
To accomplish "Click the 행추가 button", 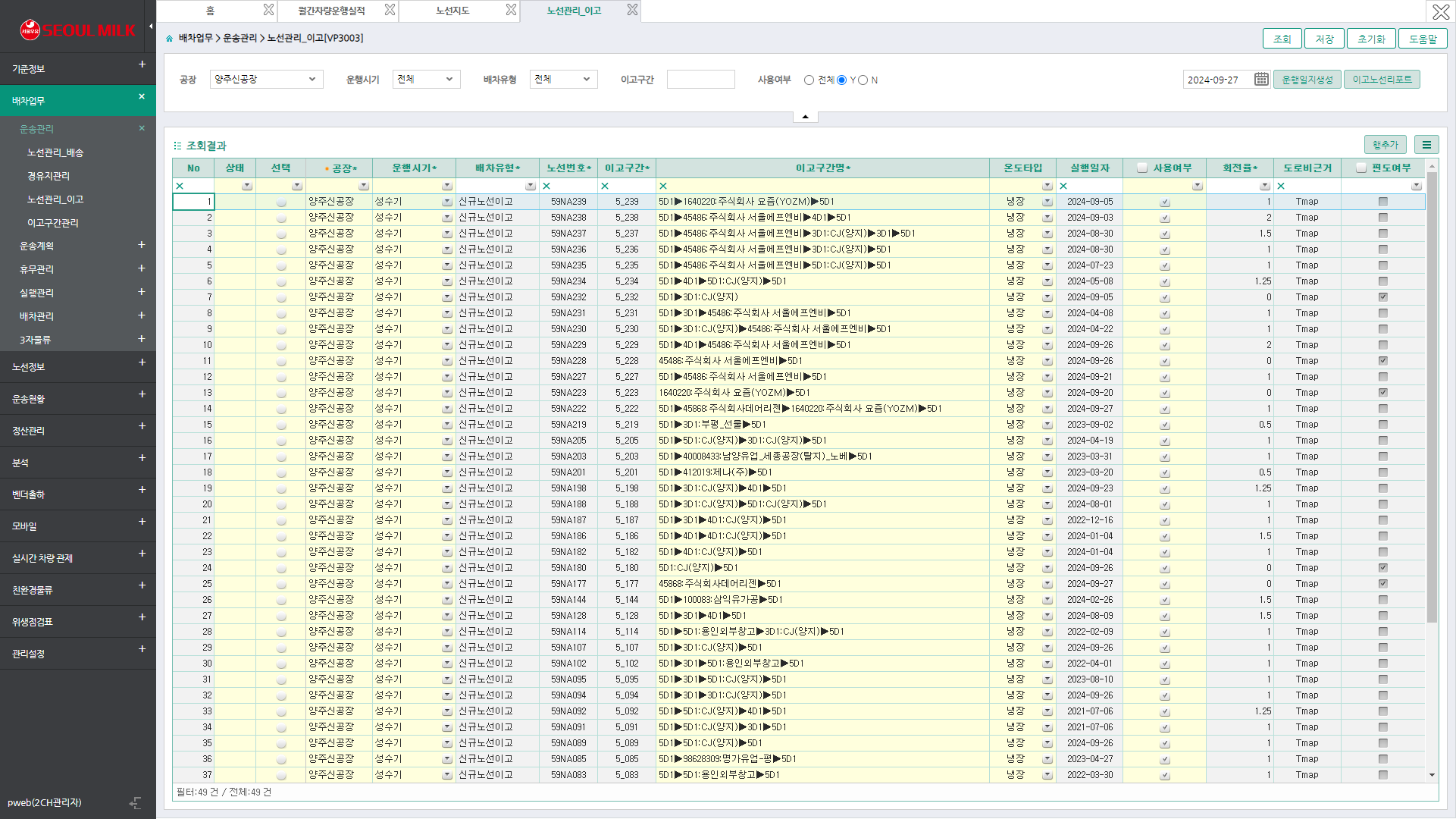I will coord(1386,145).
